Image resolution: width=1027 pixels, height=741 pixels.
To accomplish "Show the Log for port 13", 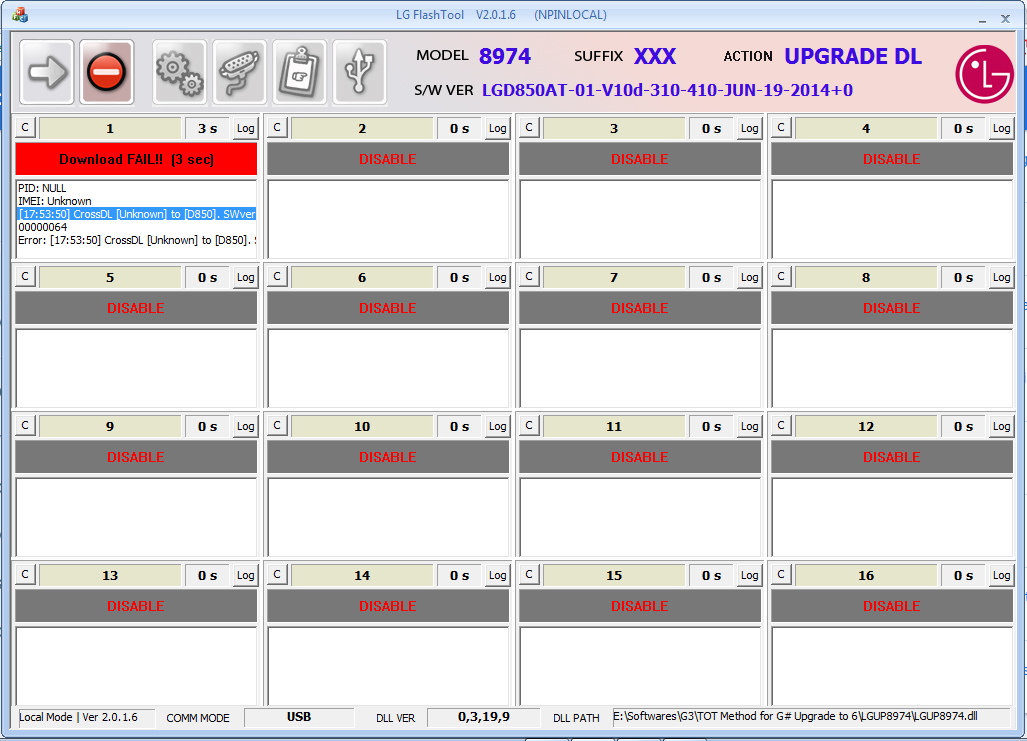I will (x=246, y=575).
